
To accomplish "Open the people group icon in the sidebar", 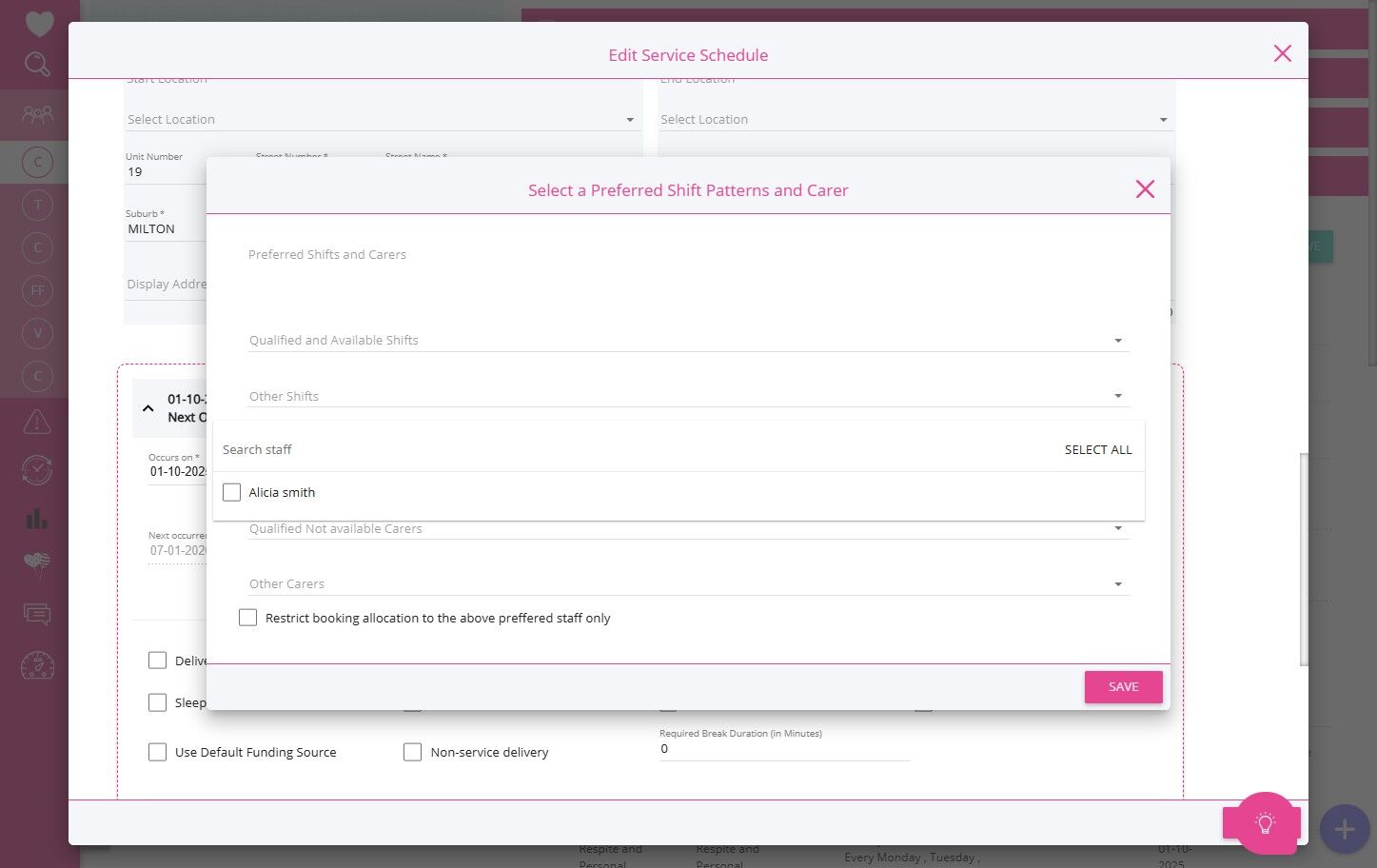I will 37,114.
